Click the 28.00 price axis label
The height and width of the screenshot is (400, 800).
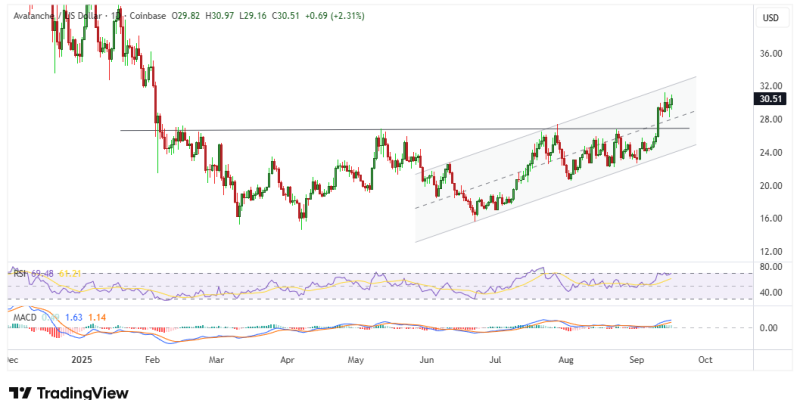770,119
